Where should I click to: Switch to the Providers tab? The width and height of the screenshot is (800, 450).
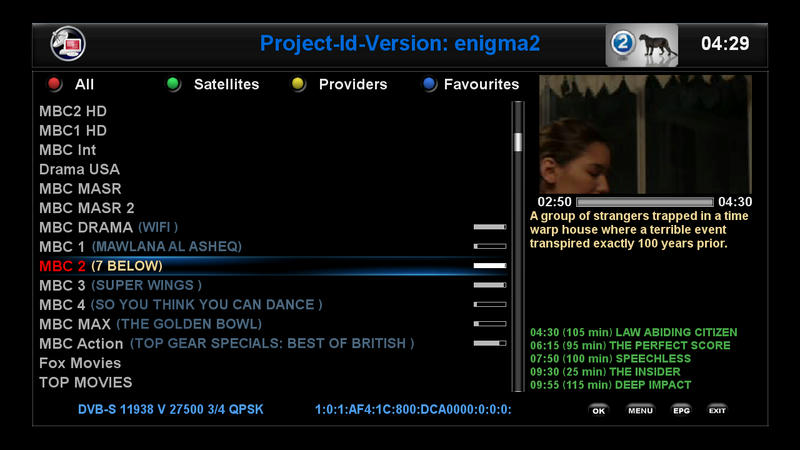(x=353, y=84)
